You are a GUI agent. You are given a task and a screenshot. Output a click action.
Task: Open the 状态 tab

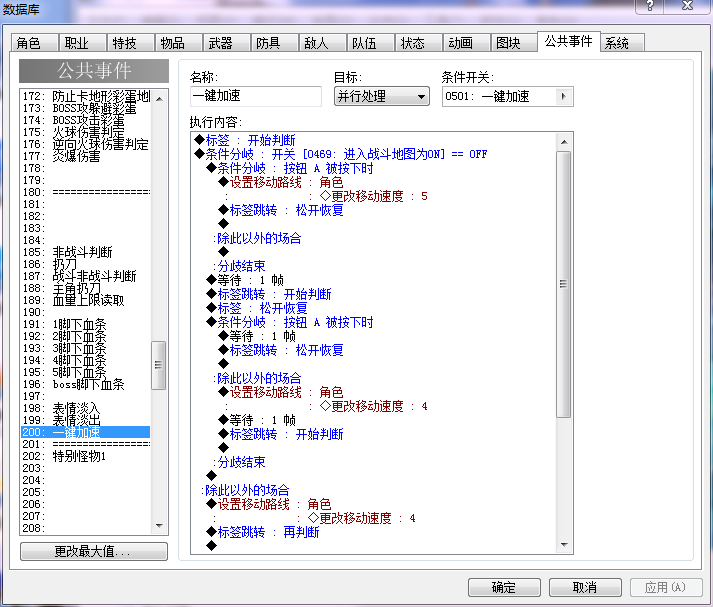419,43
